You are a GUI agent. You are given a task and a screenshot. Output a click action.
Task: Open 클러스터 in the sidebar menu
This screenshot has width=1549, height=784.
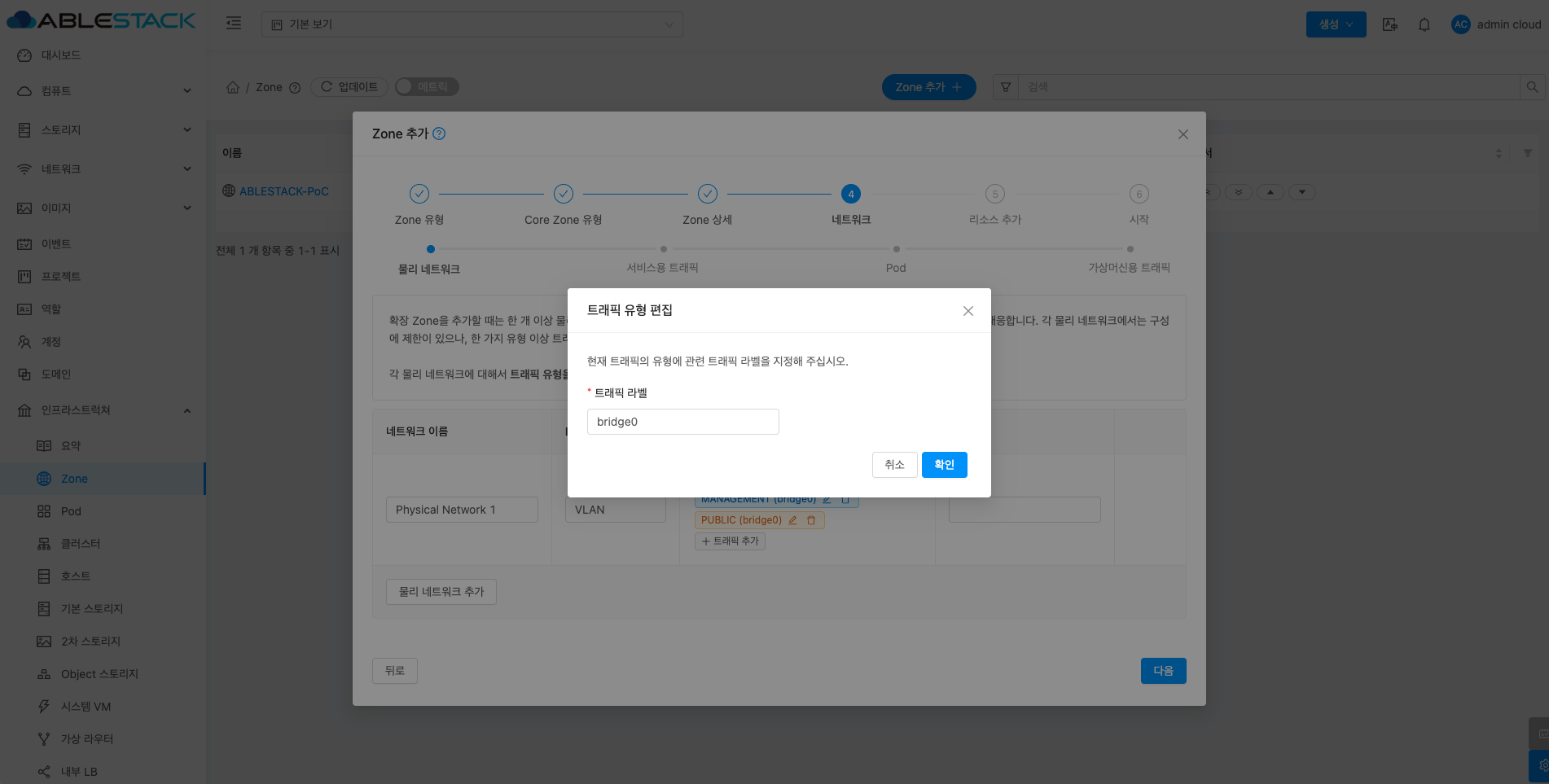point(103,544)
